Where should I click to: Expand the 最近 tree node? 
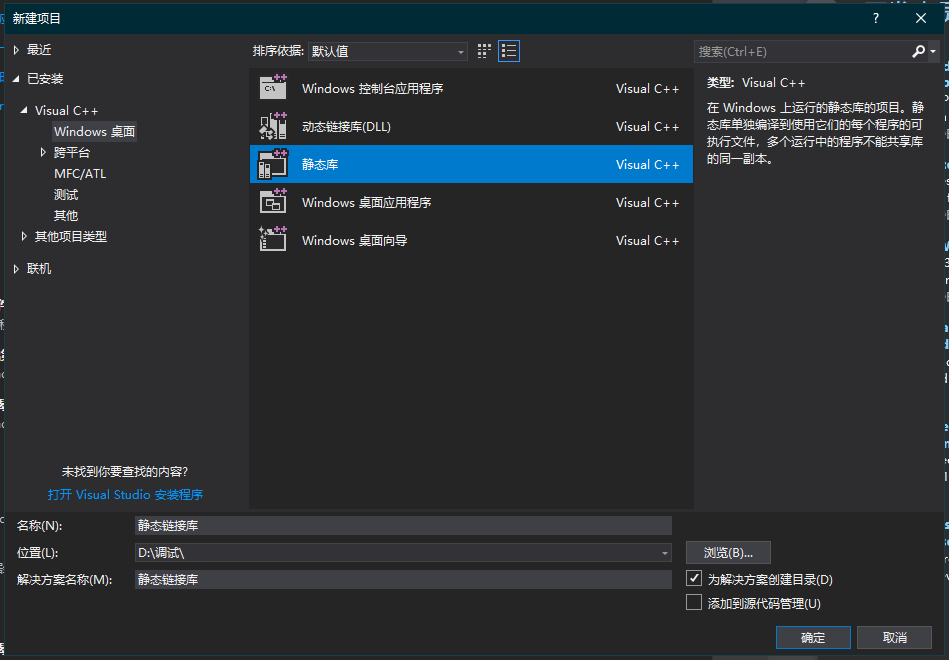click(x=16, y=50)
